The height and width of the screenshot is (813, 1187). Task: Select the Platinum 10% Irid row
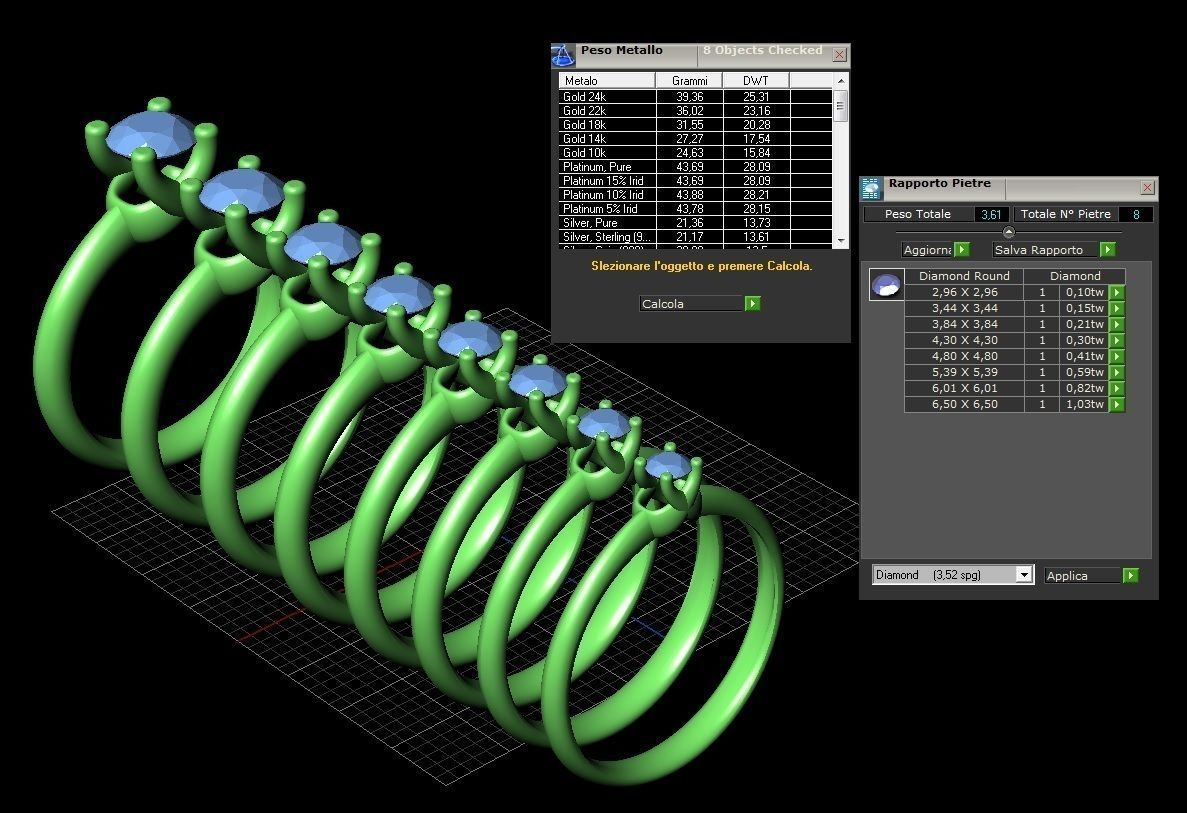tap(696, 195)
